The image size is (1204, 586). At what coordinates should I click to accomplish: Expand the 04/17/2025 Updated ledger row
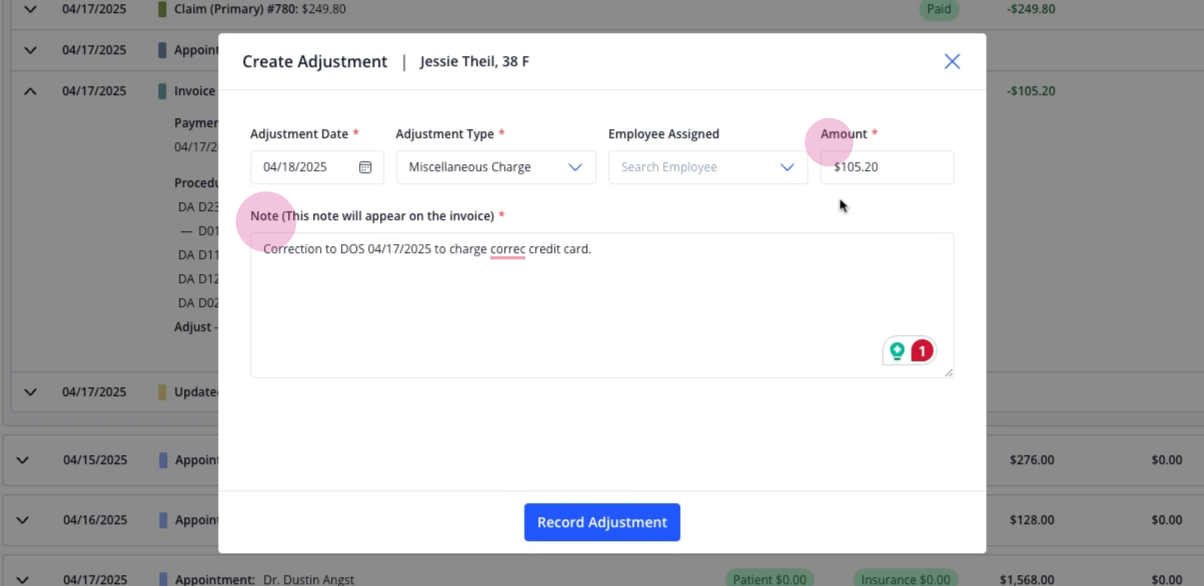click(30, 392)
